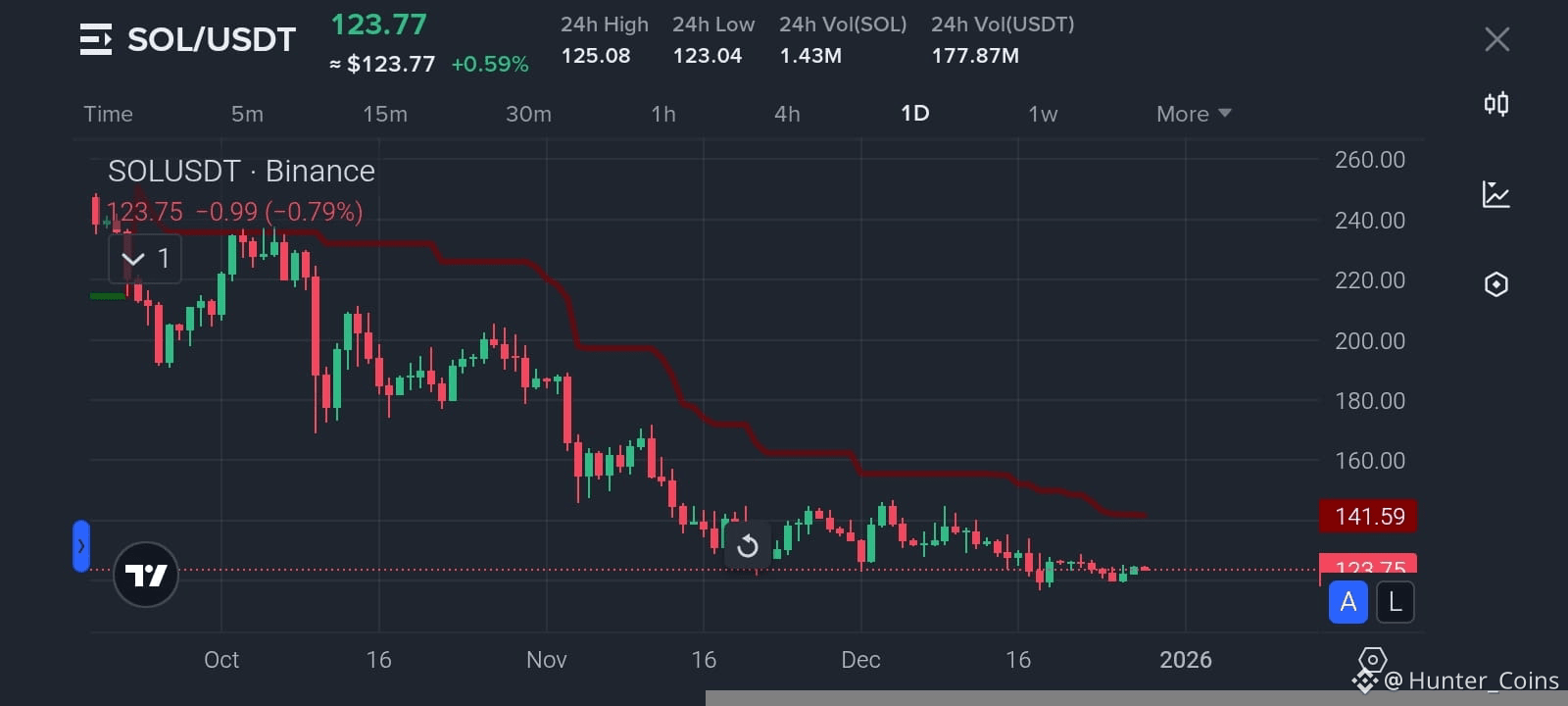This screenshot has height=706, width=1568.
Task: Click the Oct date axis label
Action: (221, 660)
